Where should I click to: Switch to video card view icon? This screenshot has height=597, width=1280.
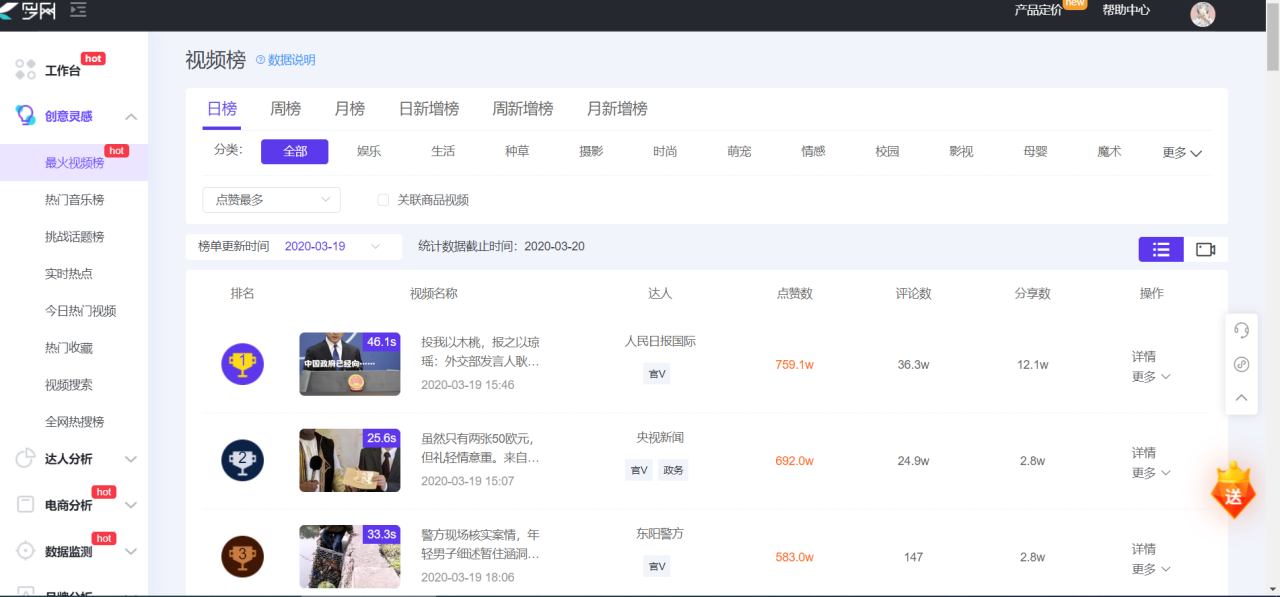tap(1205, 250)
